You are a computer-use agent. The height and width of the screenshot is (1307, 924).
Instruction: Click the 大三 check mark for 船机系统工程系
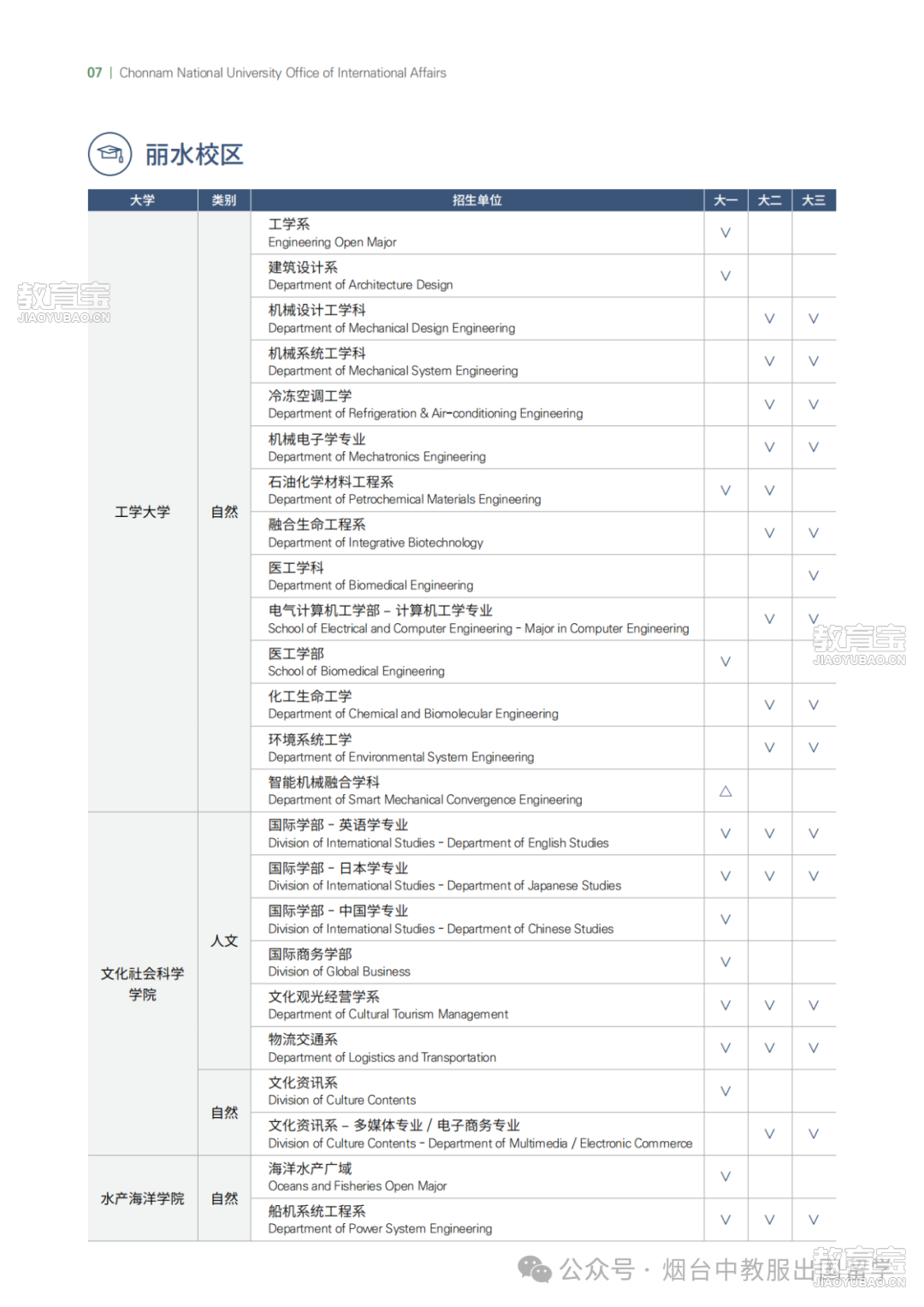[814, 1220]
